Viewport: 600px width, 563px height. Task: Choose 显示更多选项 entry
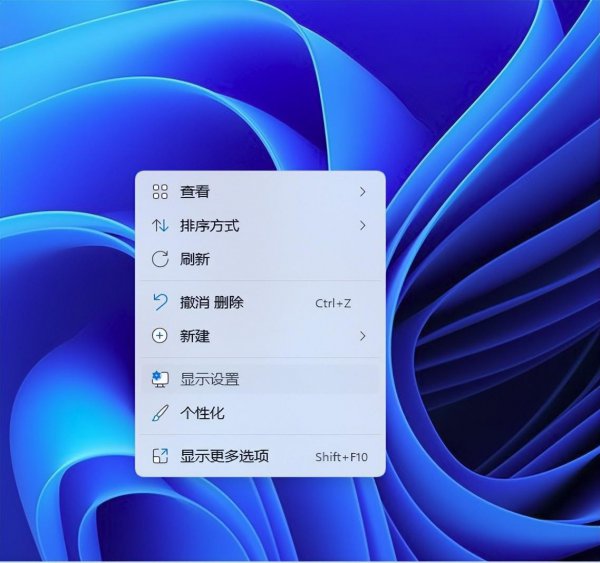click(x=260, y=456)
